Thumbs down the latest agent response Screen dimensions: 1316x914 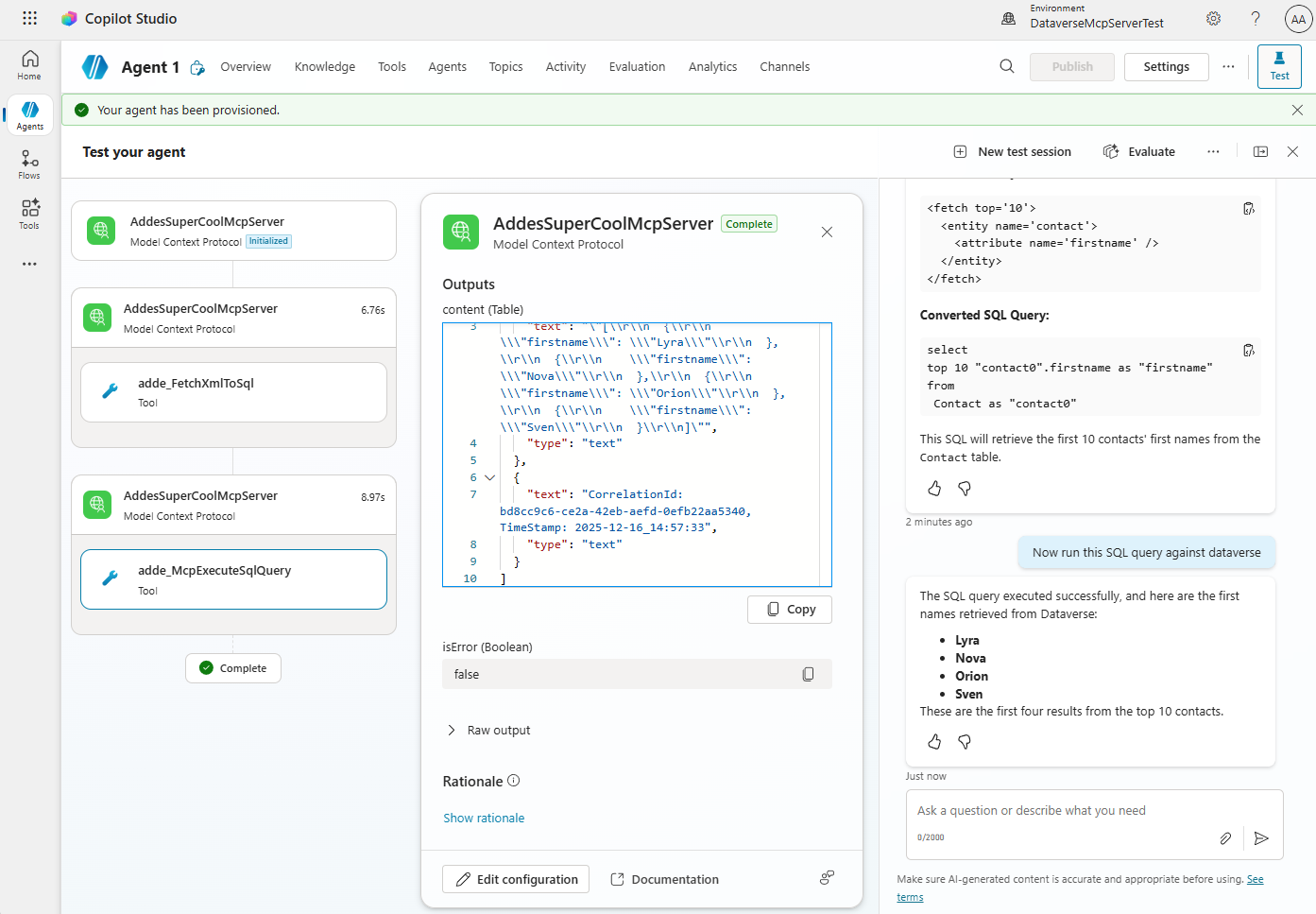click(965, 742)
